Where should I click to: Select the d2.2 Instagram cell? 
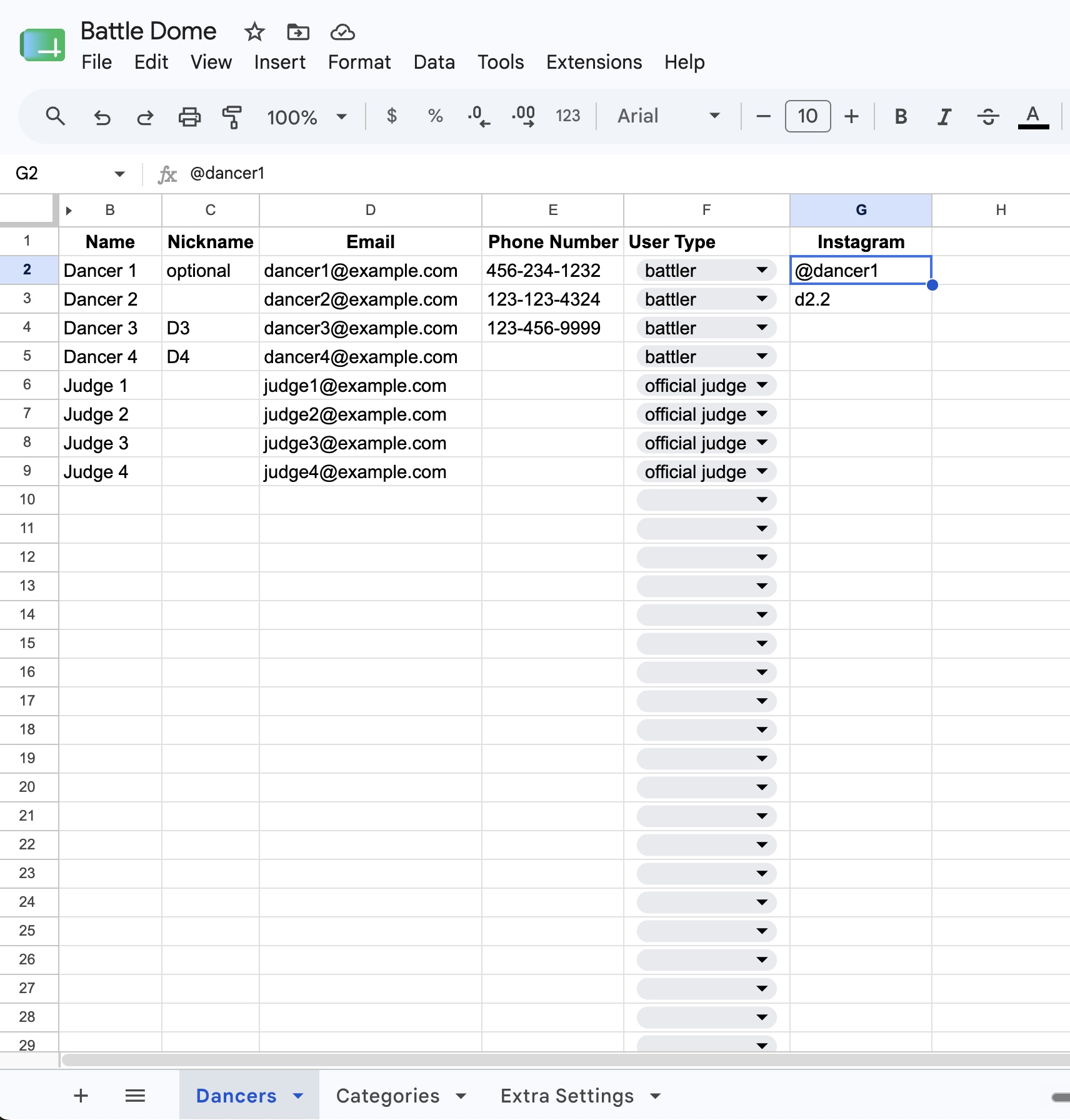861,299
